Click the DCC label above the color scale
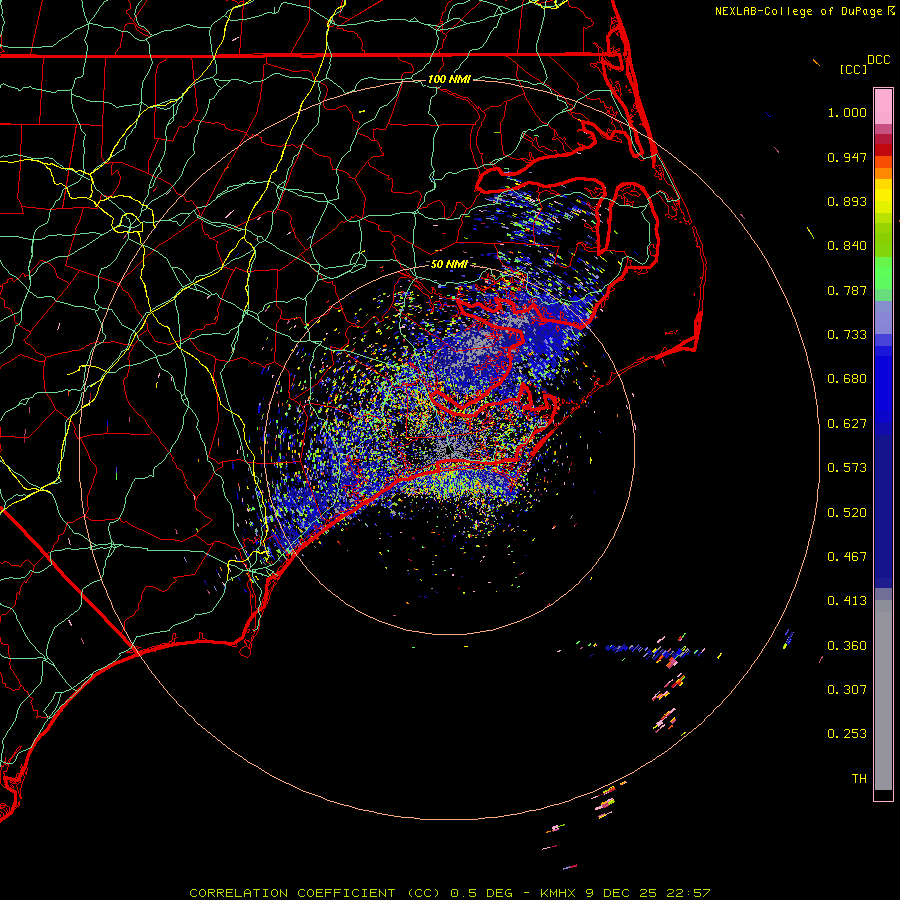This screenshot has width=900, height=900. pyautogui.click(x=879, y=60)
